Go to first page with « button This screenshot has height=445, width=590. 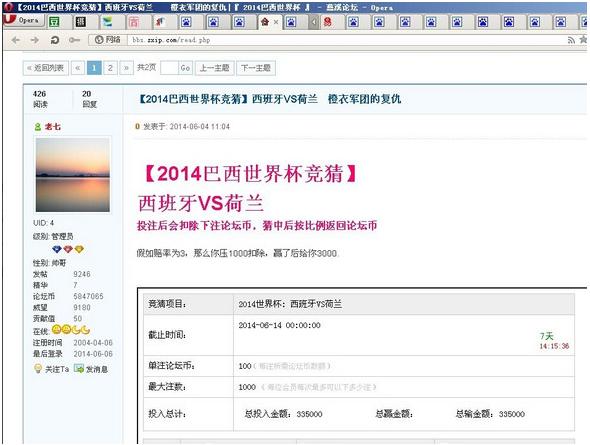[x=78, y=68]
